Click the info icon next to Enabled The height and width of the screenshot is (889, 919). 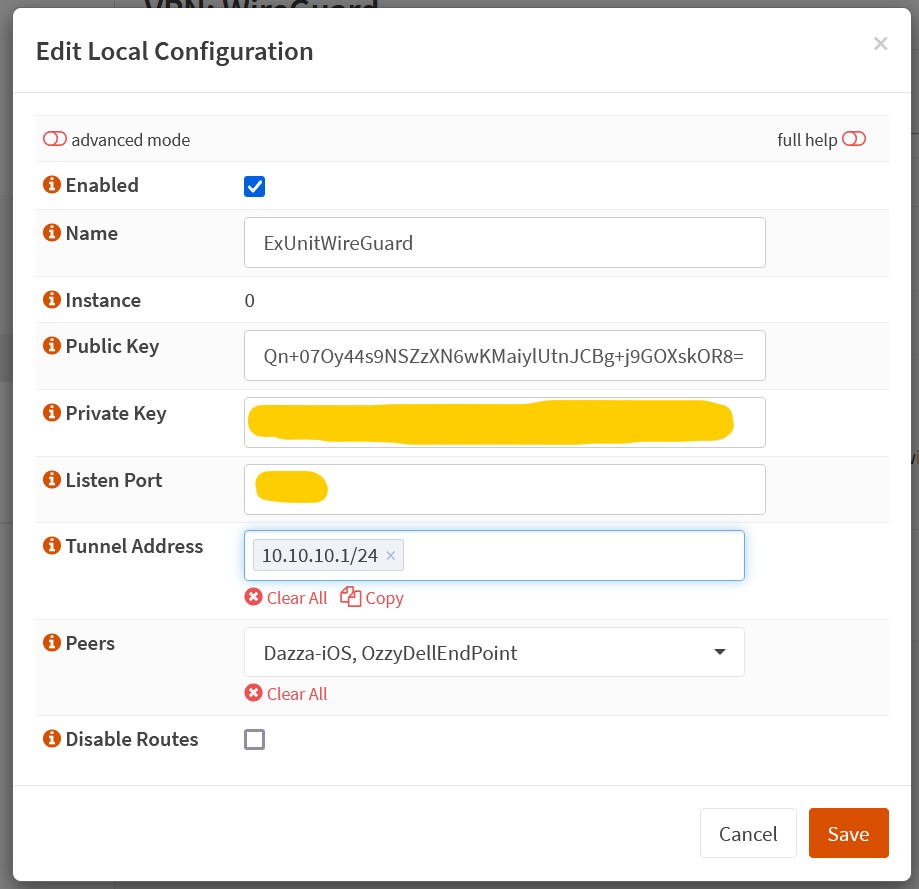click(51, 185)
